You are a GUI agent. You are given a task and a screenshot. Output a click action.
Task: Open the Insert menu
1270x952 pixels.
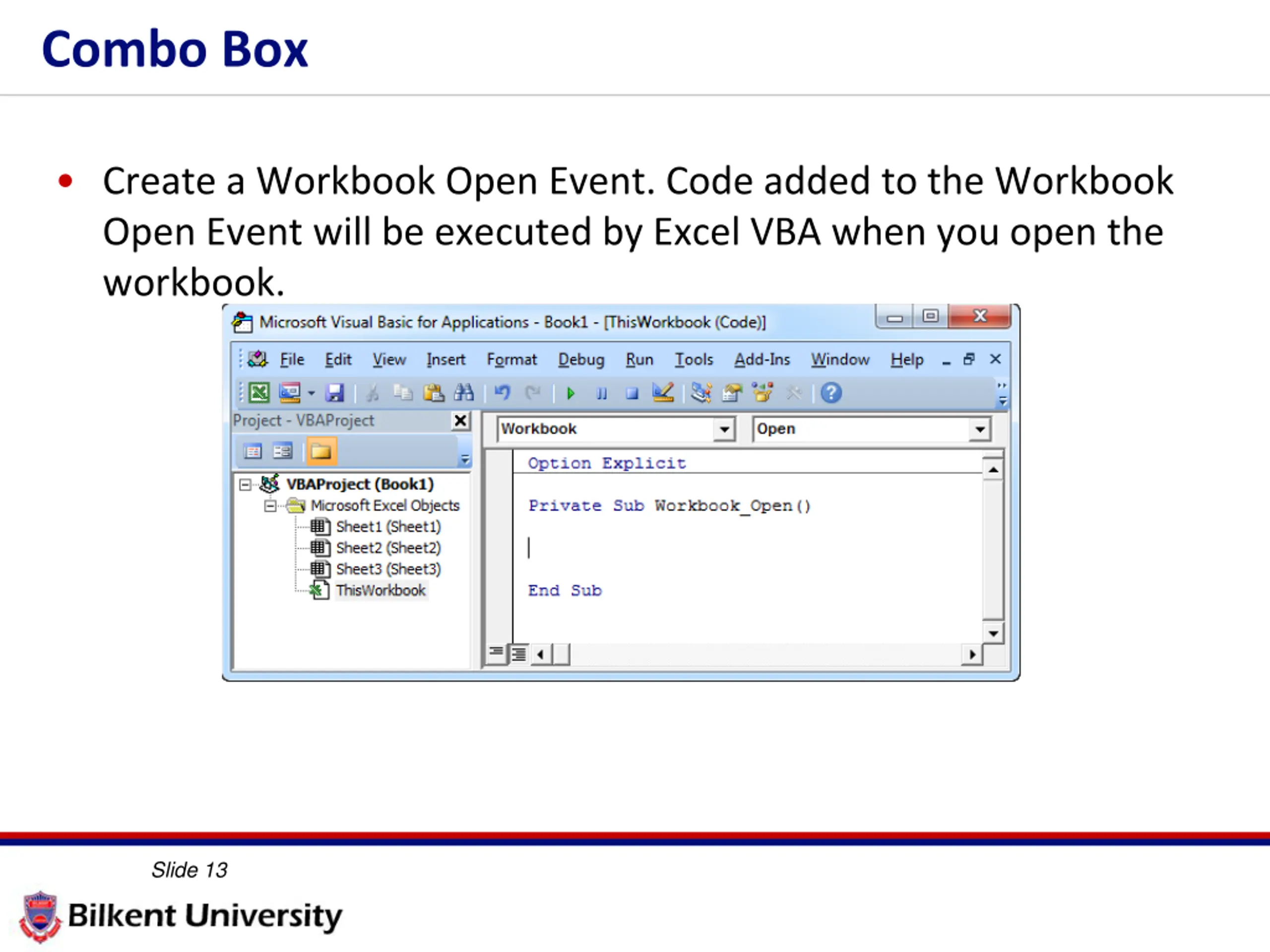pos(445,360)
